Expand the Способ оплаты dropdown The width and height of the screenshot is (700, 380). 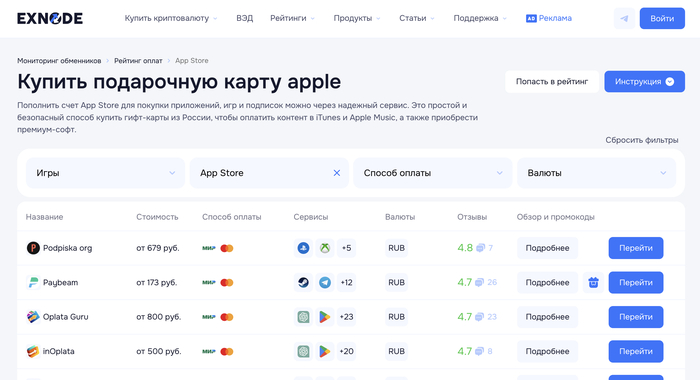433,173
